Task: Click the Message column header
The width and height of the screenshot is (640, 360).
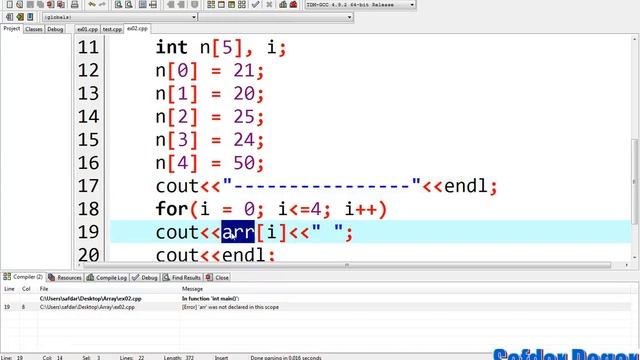Action: (192, 289)
